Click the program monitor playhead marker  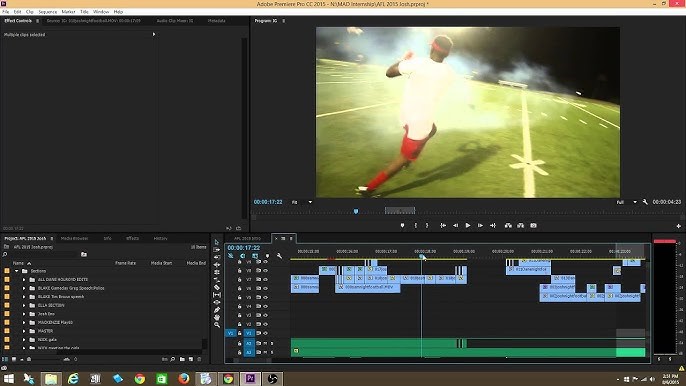point(356,211)
